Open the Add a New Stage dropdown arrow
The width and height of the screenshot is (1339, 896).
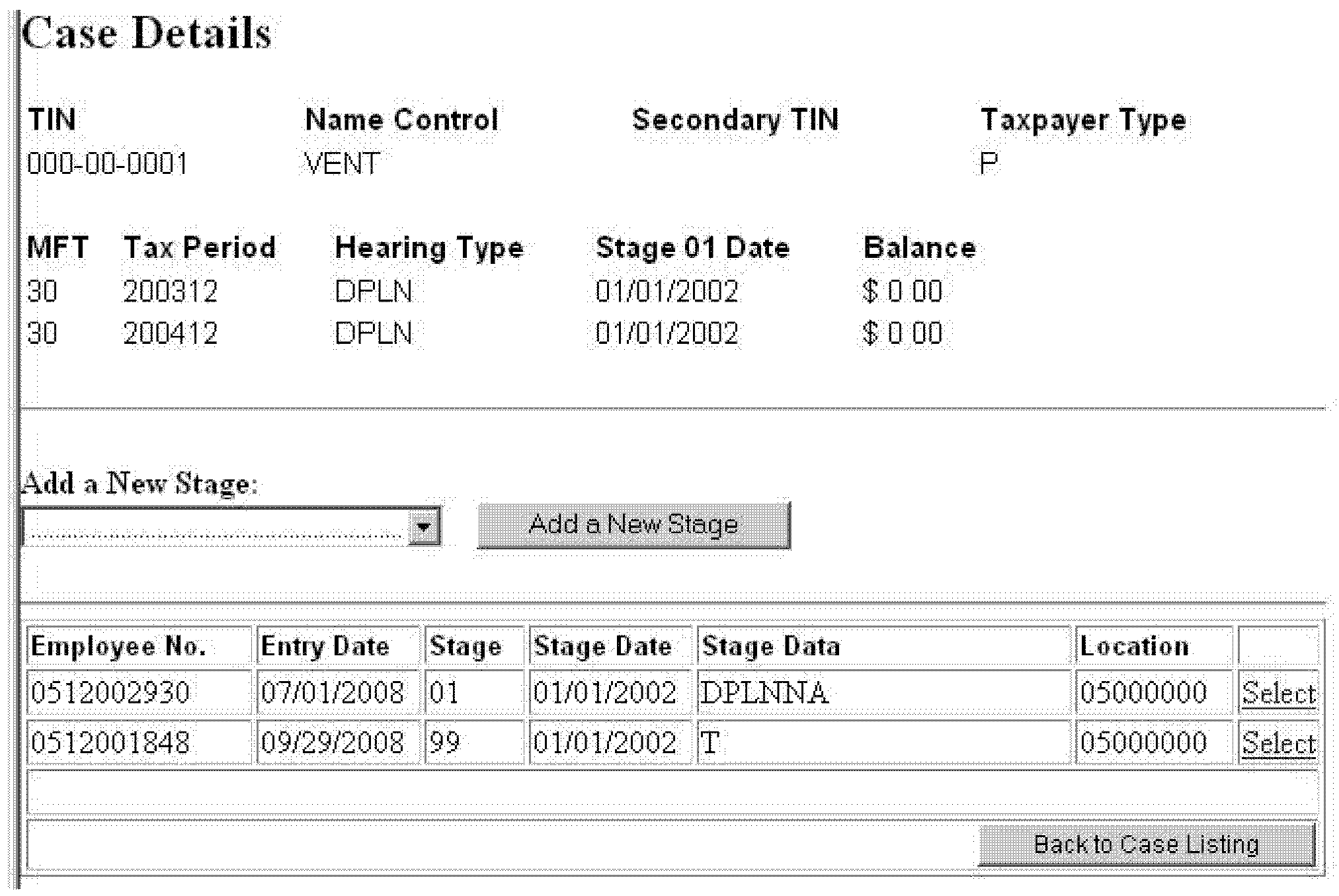pos(423,527)
